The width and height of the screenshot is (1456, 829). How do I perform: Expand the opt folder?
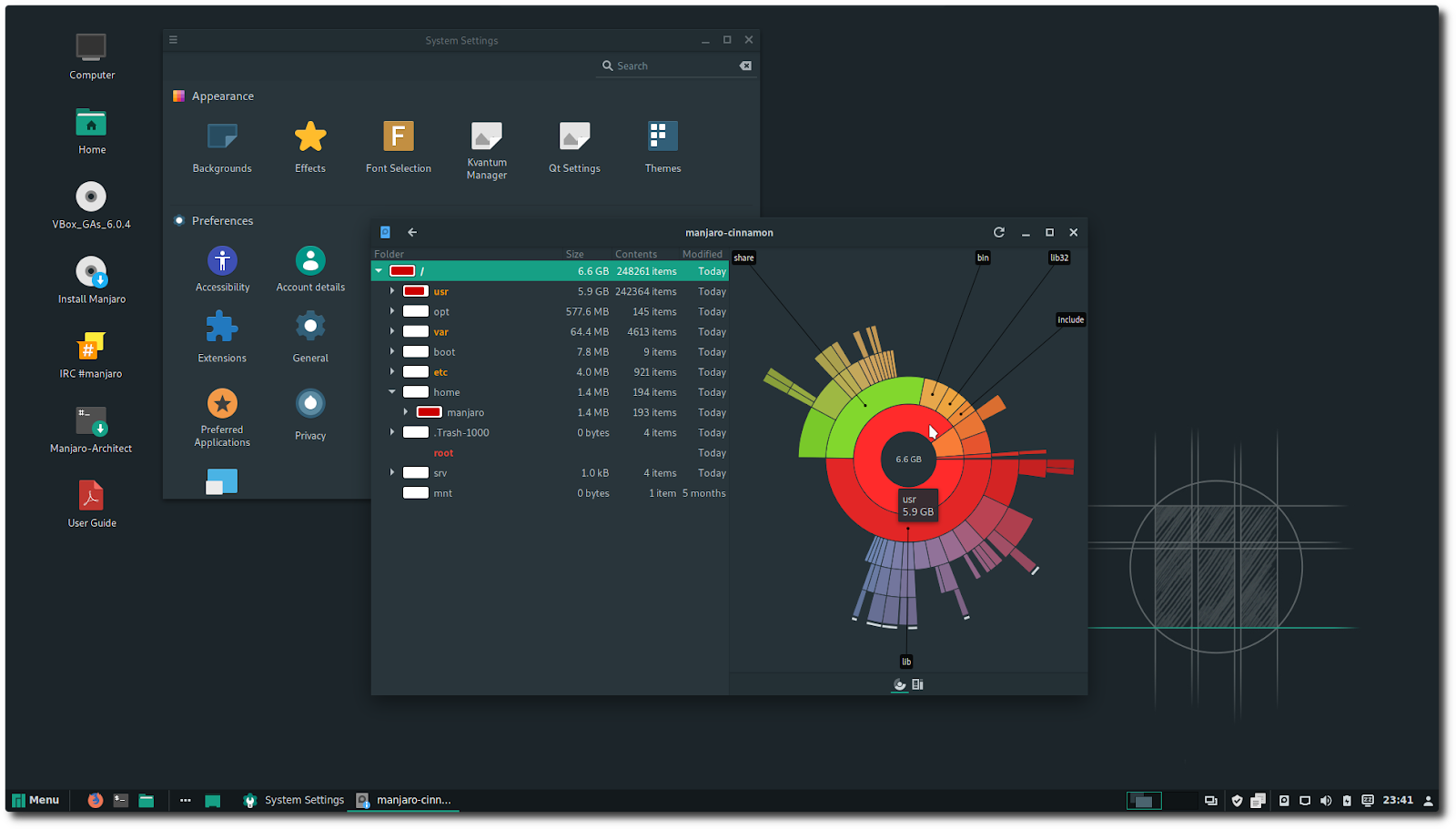point(392,311)
